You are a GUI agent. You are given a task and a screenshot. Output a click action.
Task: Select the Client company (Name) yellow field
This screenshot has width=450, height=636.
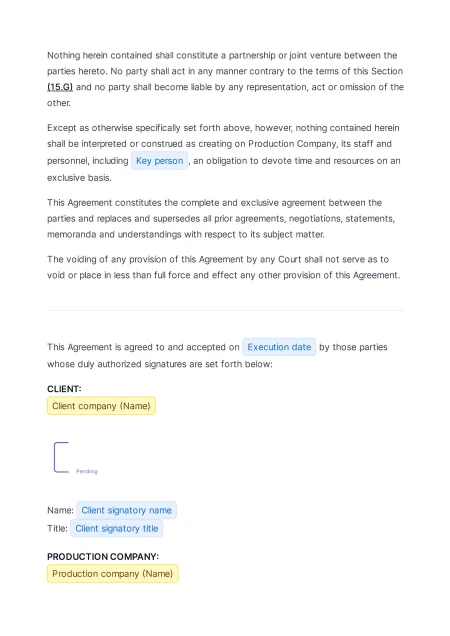(x=101, y=406)
